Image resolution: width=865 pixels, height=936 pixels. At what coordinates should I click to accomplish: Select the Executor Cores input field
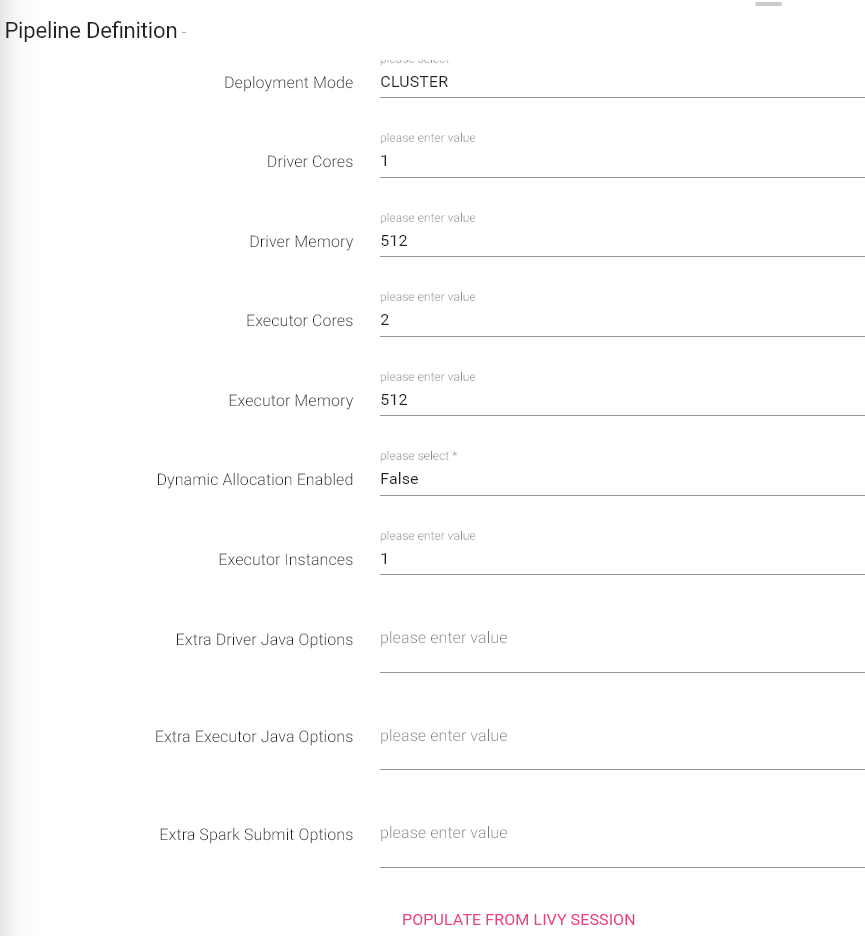[x=620, y=320]
